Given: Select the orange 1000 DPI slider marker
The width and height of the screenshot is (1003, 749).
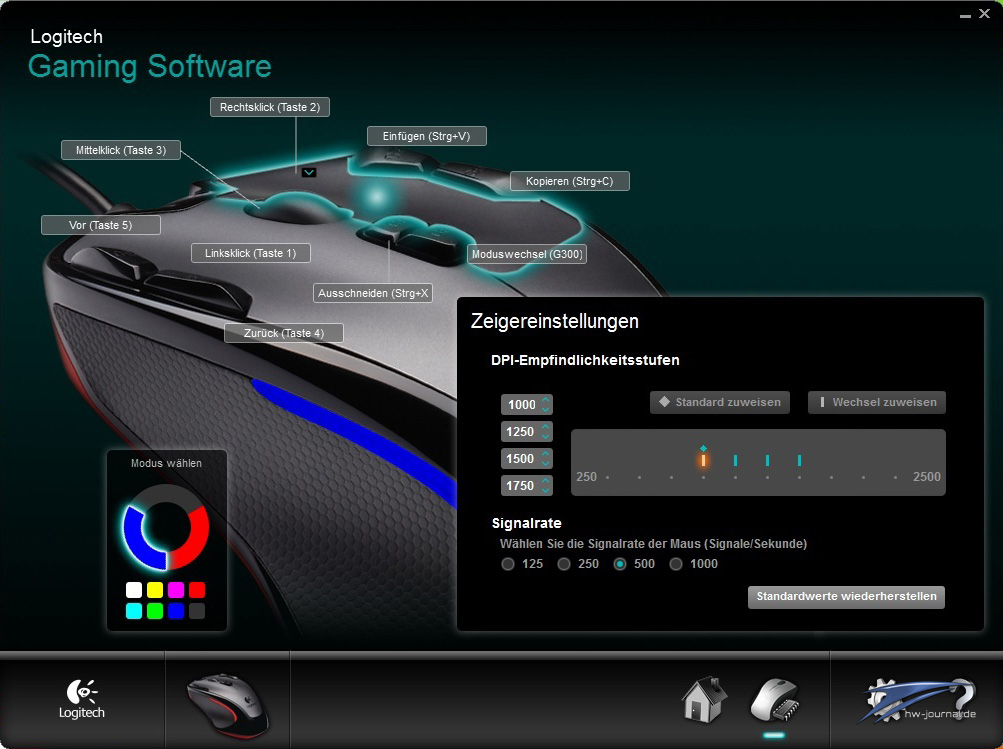Looking at the screenshot, I should pos(704,460).
